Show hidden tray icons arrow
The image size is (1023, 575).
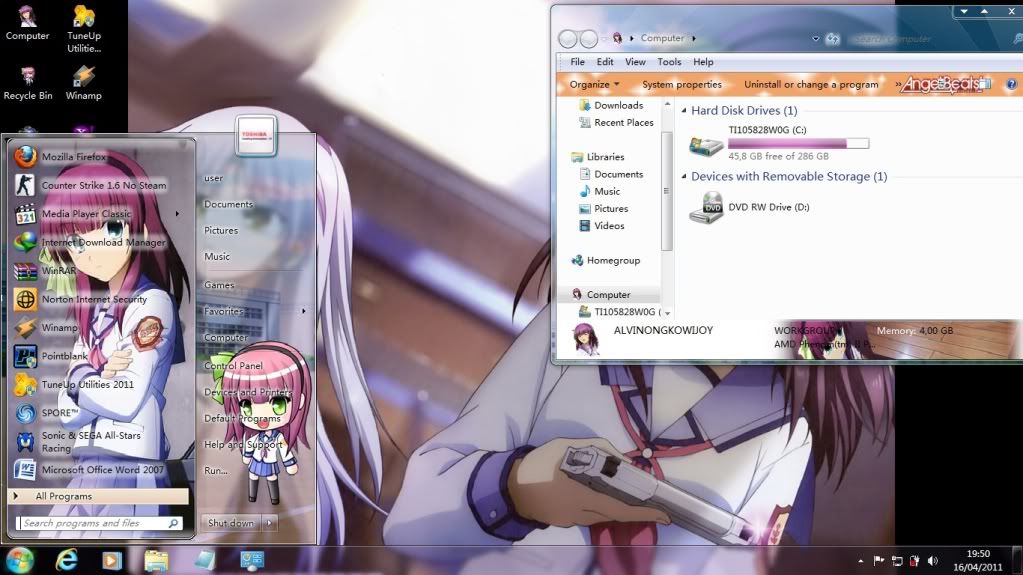click(861, 561)
